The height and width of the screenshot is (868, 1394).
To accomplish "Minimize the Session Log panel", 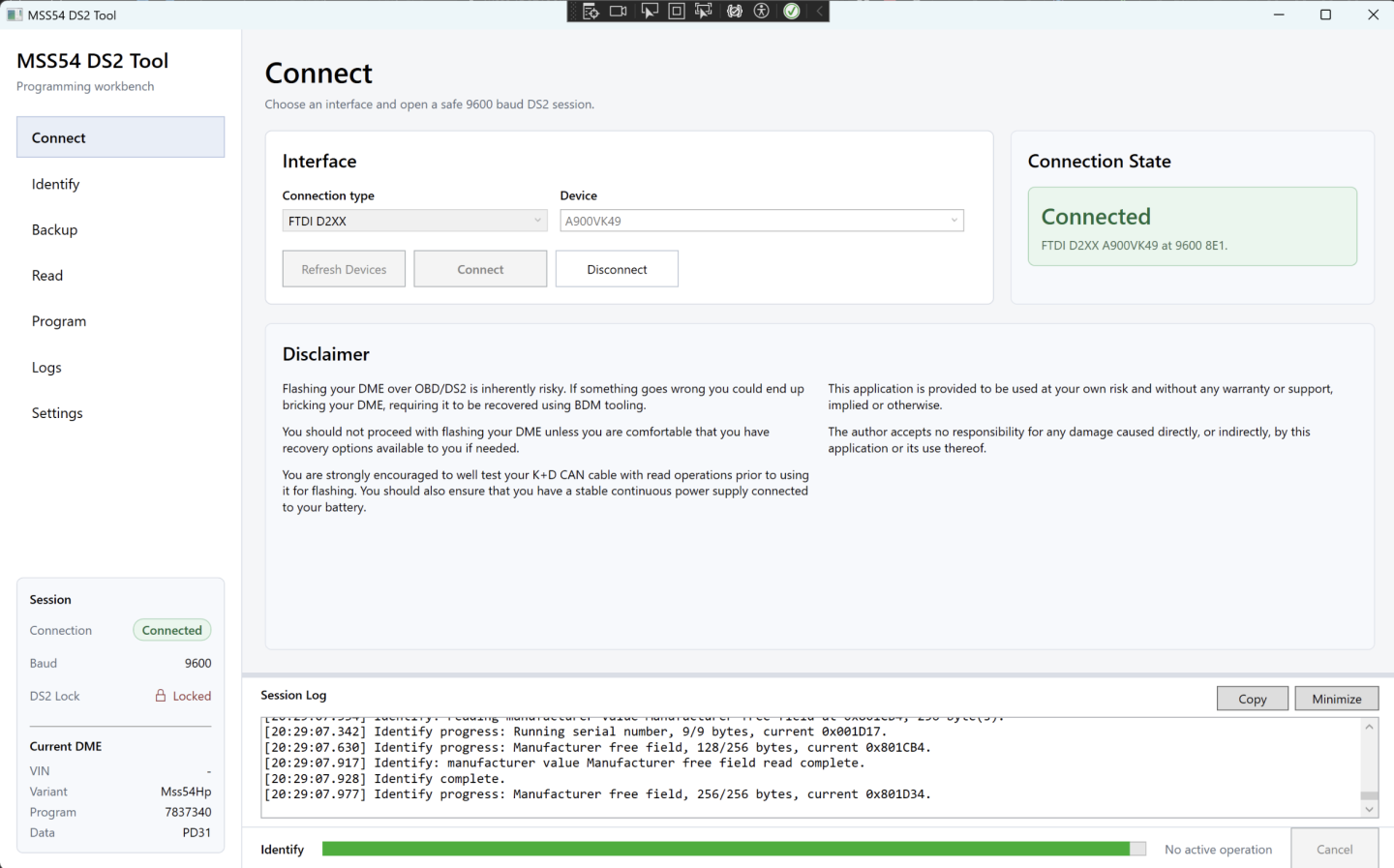I will 1336,699.
